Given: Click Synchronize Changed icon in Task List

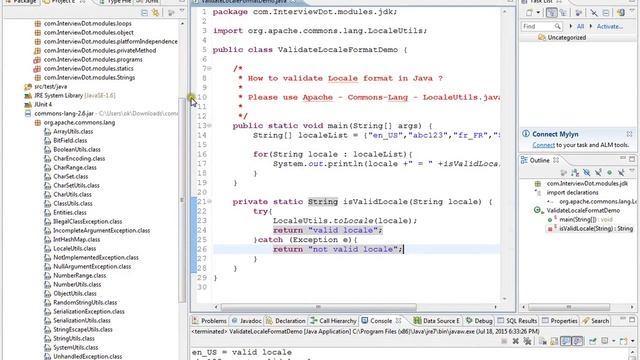Looking at the screenshot, I should pos(620,13).
